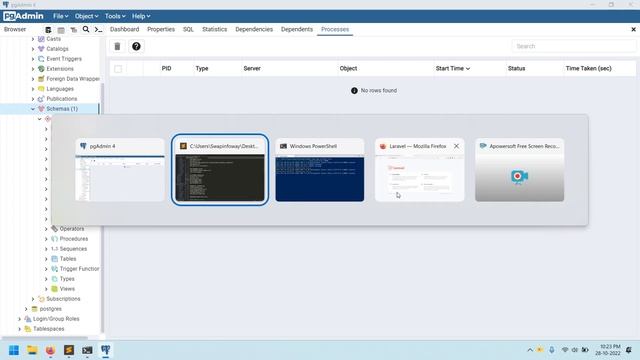Viewport: 640px width, 360px height.
Task: Switch to the SQL tab
Action: [x=188, y=29]
